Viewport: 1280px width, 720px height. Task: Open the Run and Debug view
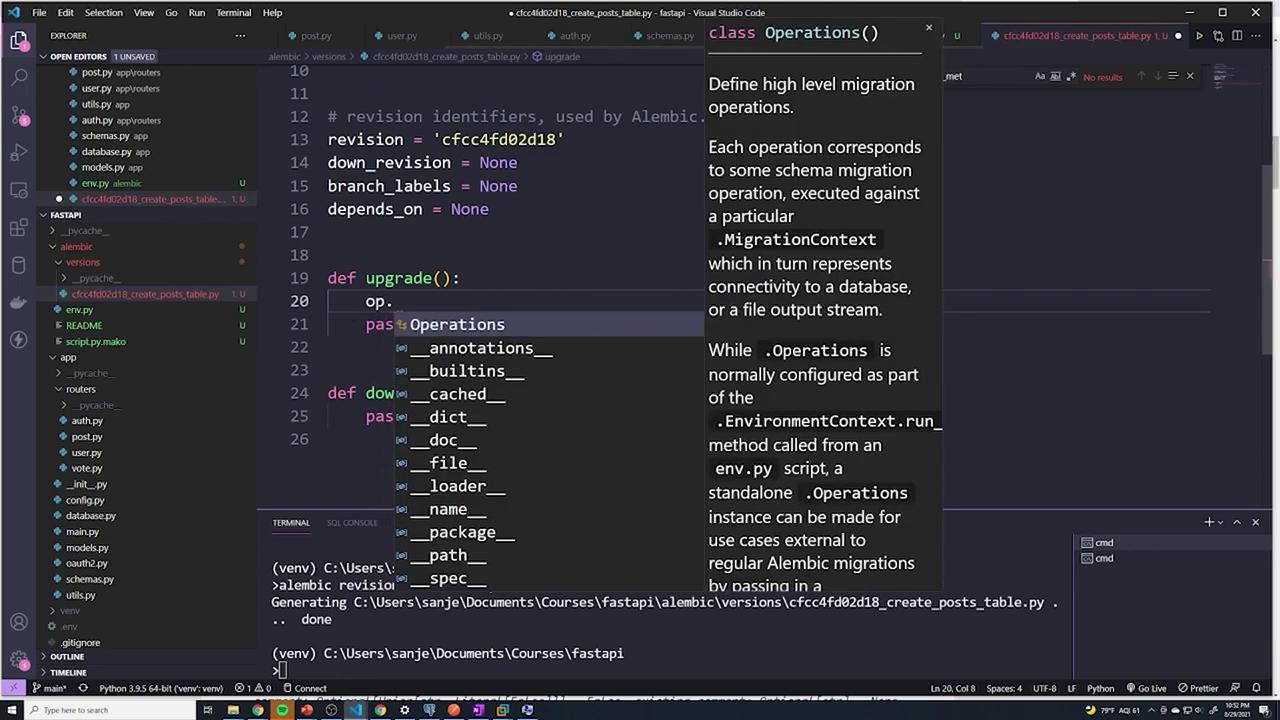19,152
